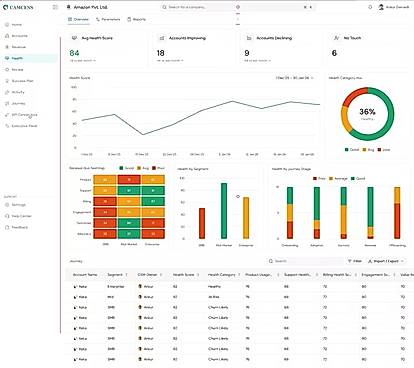Open Success Plan in the sidebar
414x368 pixels.
tap(22, 81)
